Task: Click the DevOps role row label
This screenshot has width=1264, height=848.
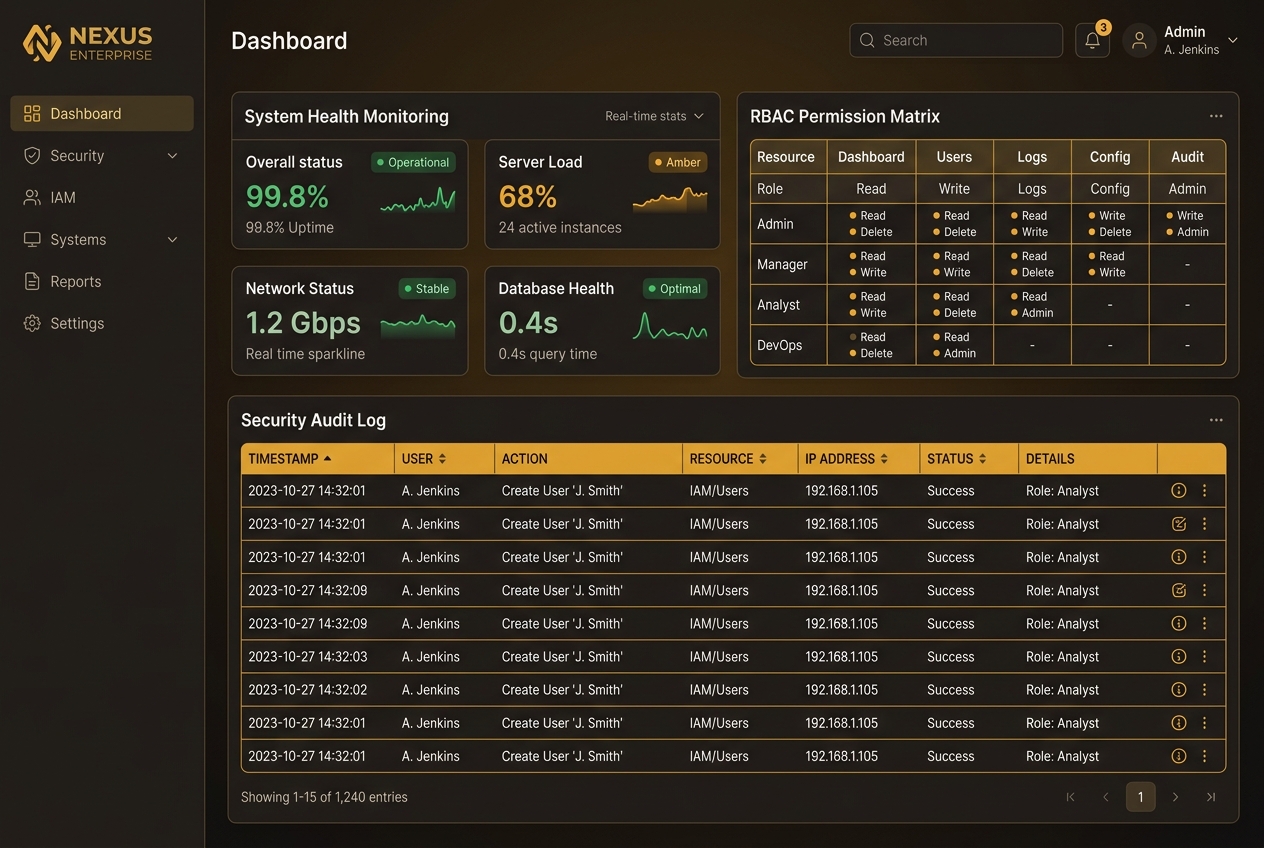Action: pyautogui.click(x=780, y=345)
